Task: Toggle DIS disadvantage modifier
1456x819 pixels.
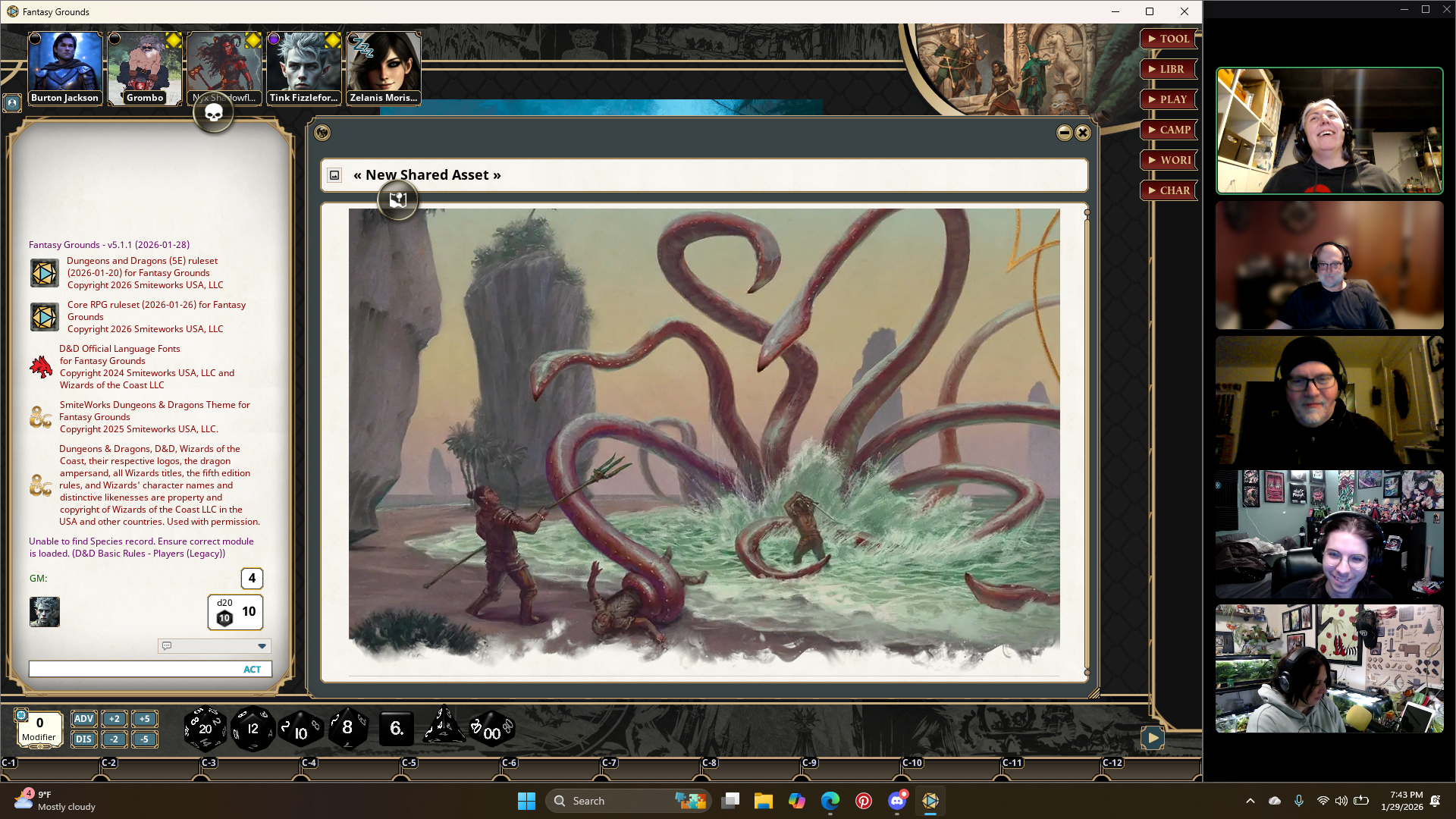Action: click(x=83, y=739)
